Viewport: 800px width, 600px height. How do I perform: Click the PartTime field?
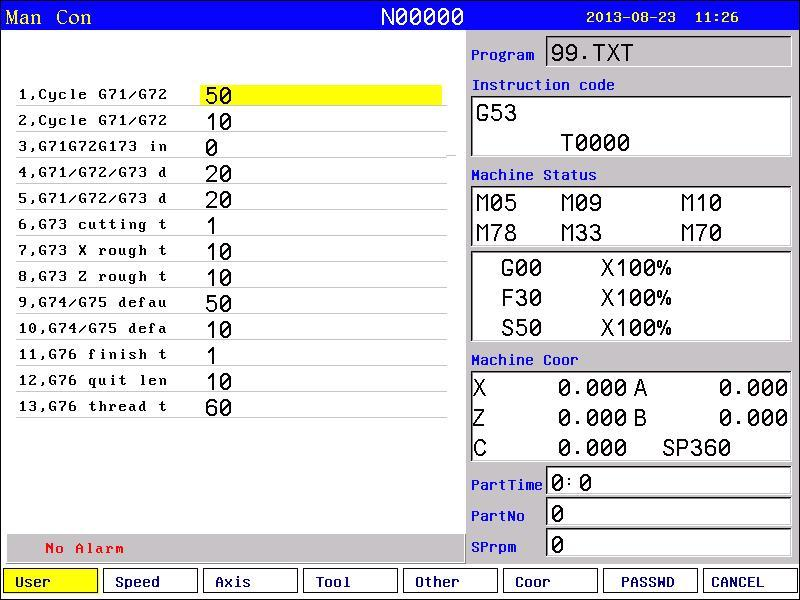point(669,481)
